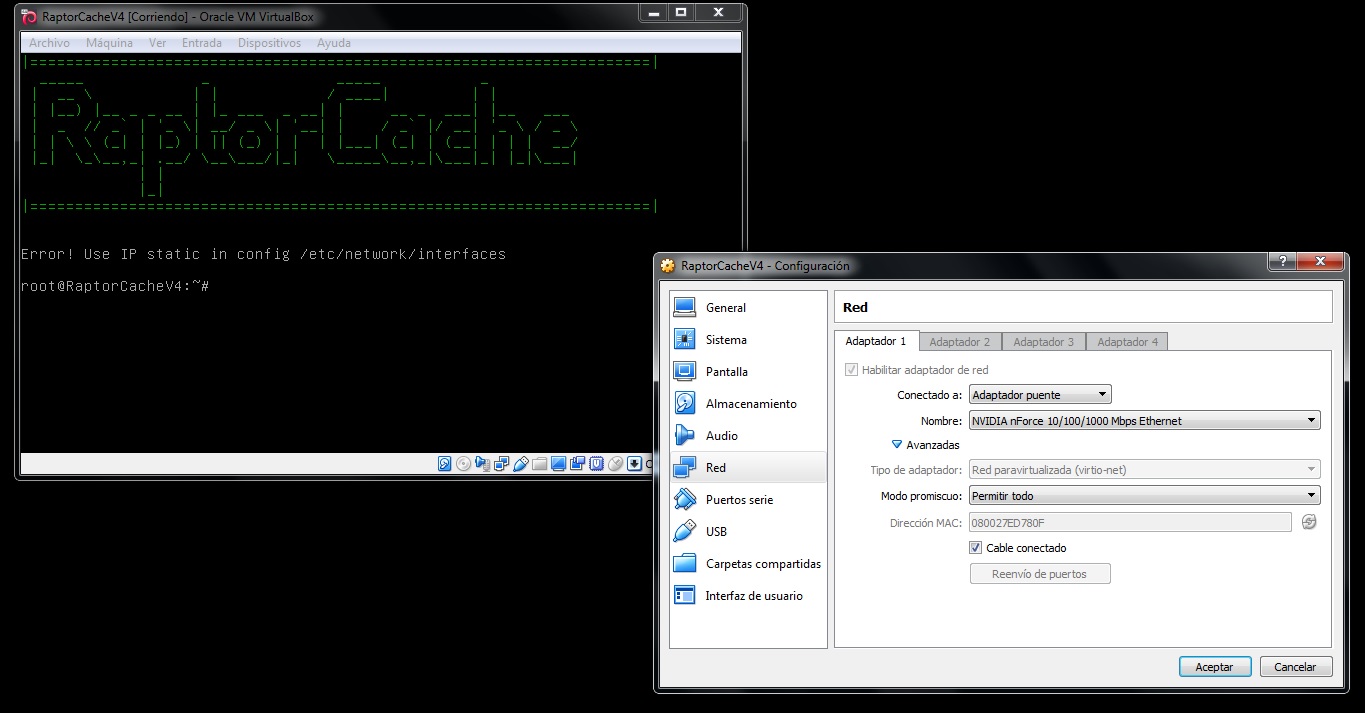The width and height of the screenshot is (1365, 713).
Task: Click Carpetas compartidas folder icon in sidebar
Action: 685,563
